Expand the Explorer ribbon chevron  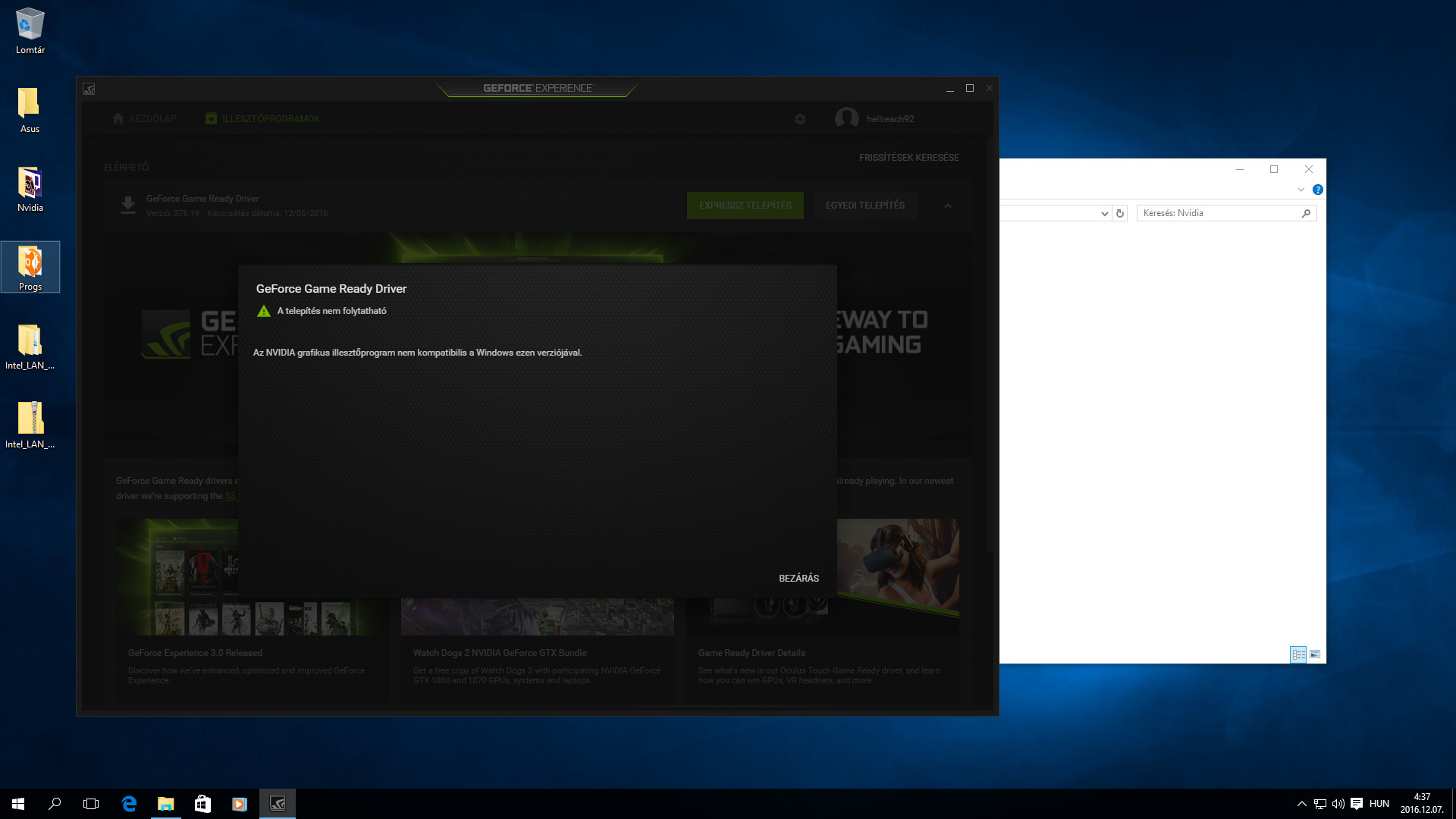coord(1301,190)
